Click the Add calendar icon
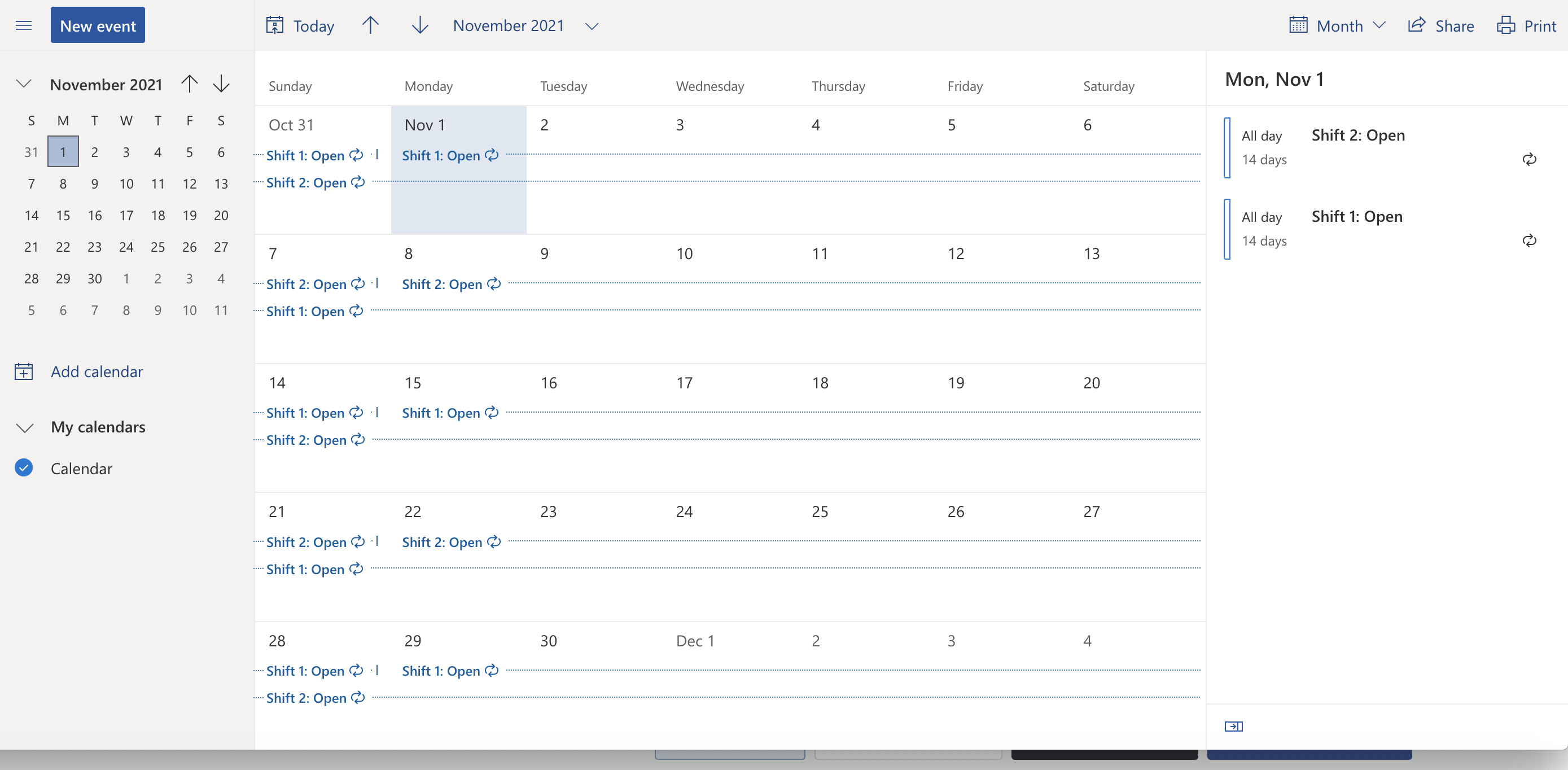 [x=24, y=371]
